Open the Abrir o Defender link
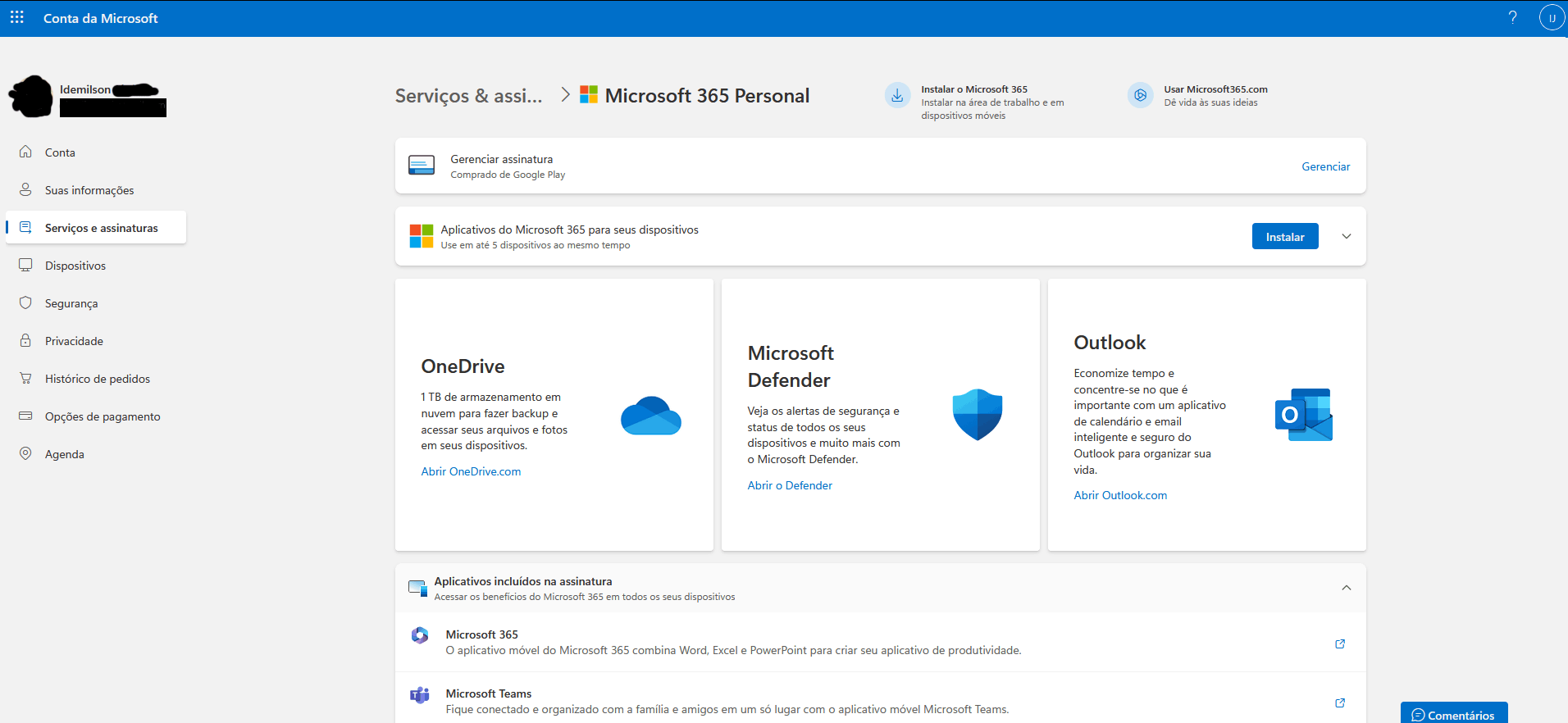Viewport: 1568px width, 723px height. [x=790, y=485]
